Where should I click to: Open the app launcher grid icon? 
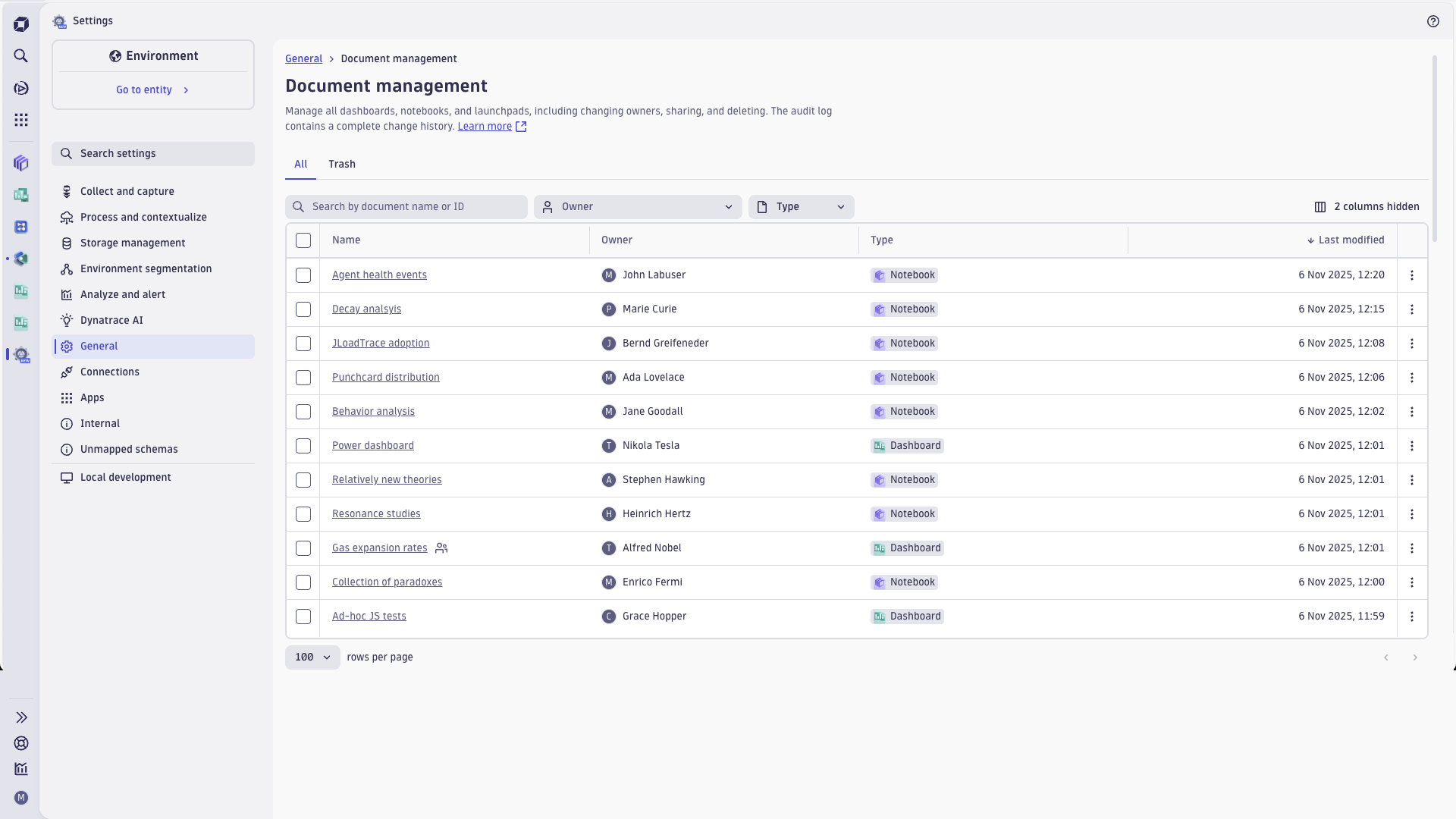(x=21, y=120)
